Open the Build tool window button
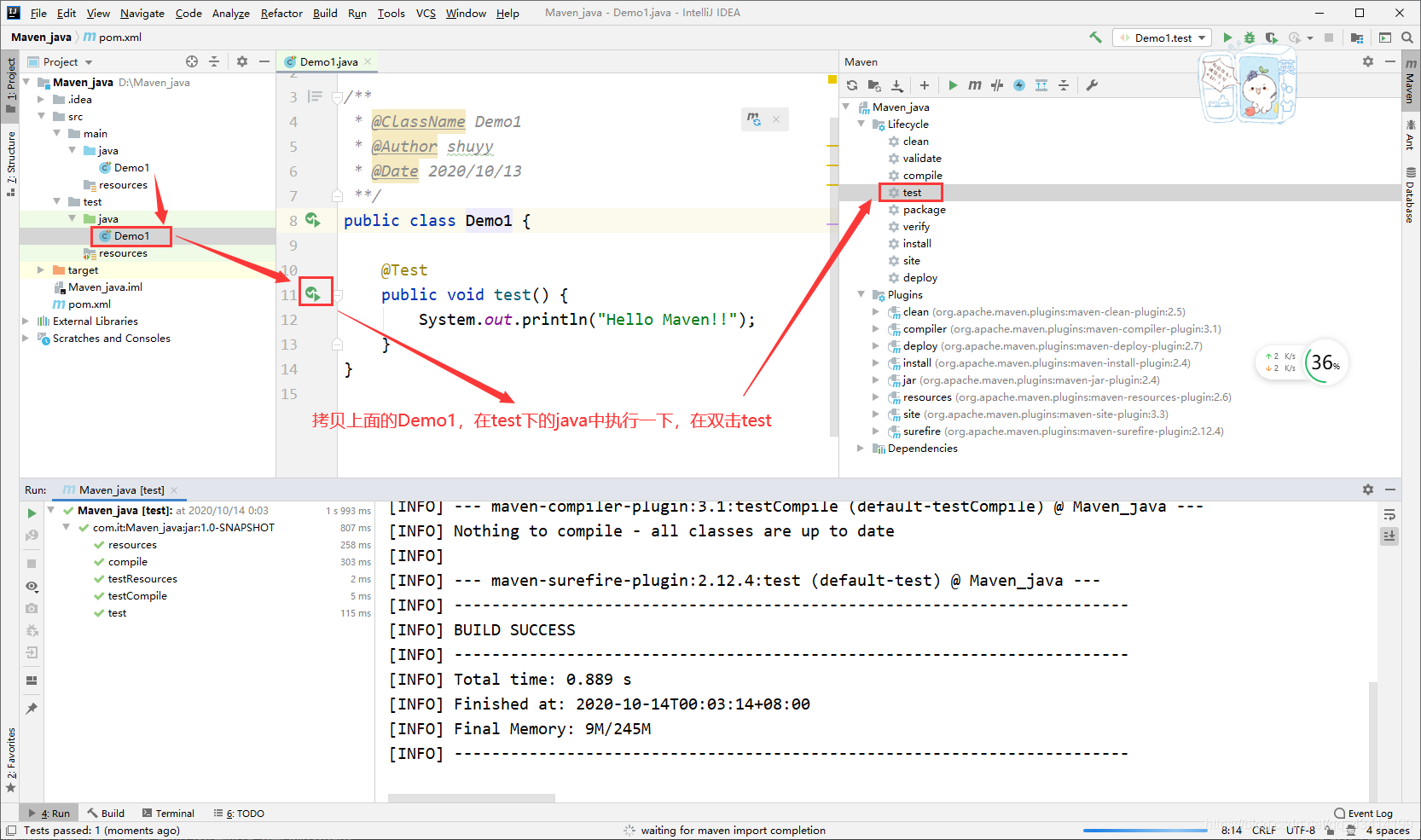 pos(106,814)
